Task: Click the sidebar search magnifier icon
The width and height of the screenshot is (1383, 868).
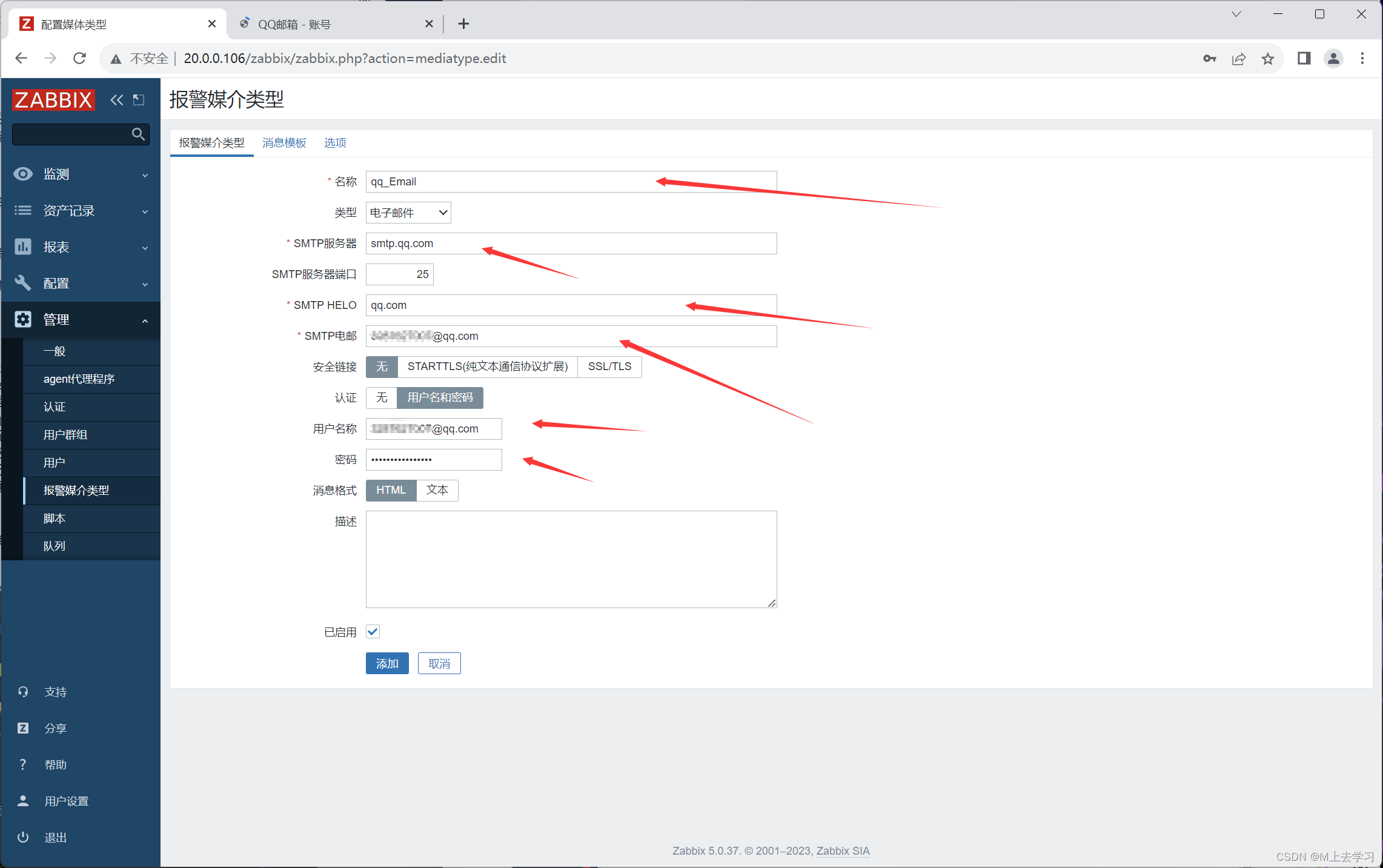Action: (138, 134)
